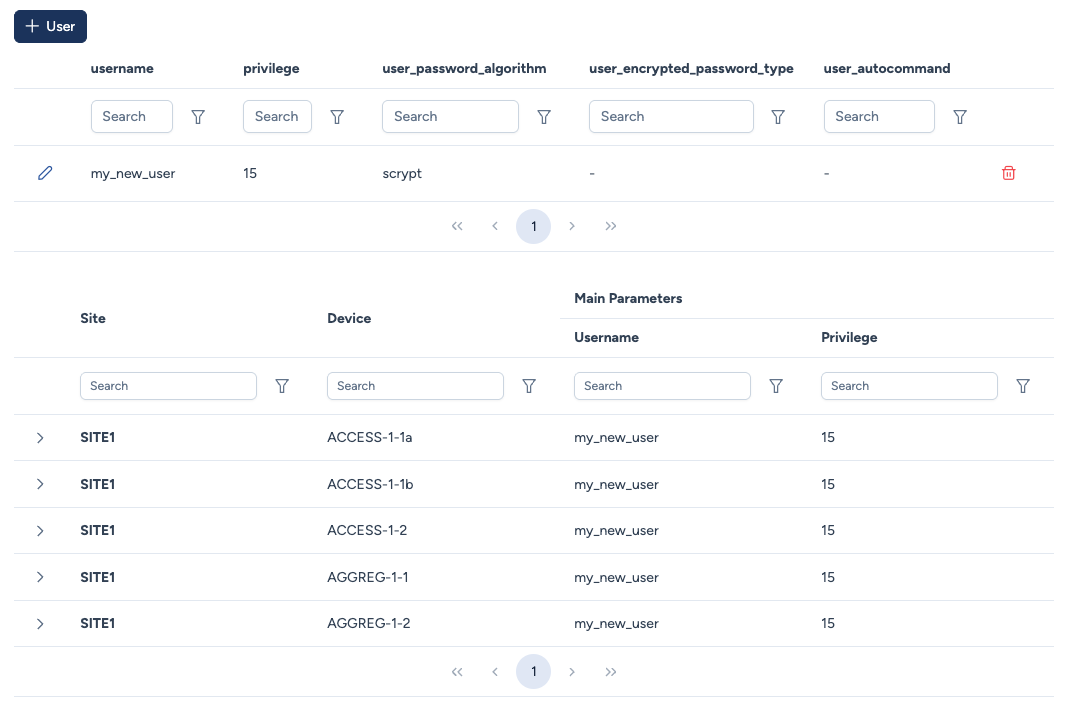
Task: Expand the ACCESS-1-2 row chevron
Action: tap(40, 531)
